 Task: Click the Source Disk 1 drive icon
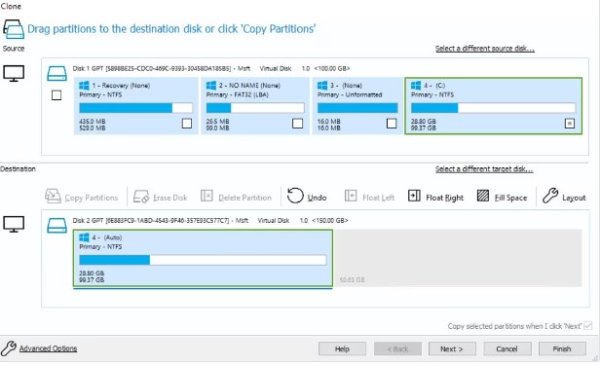click(57, 73)
